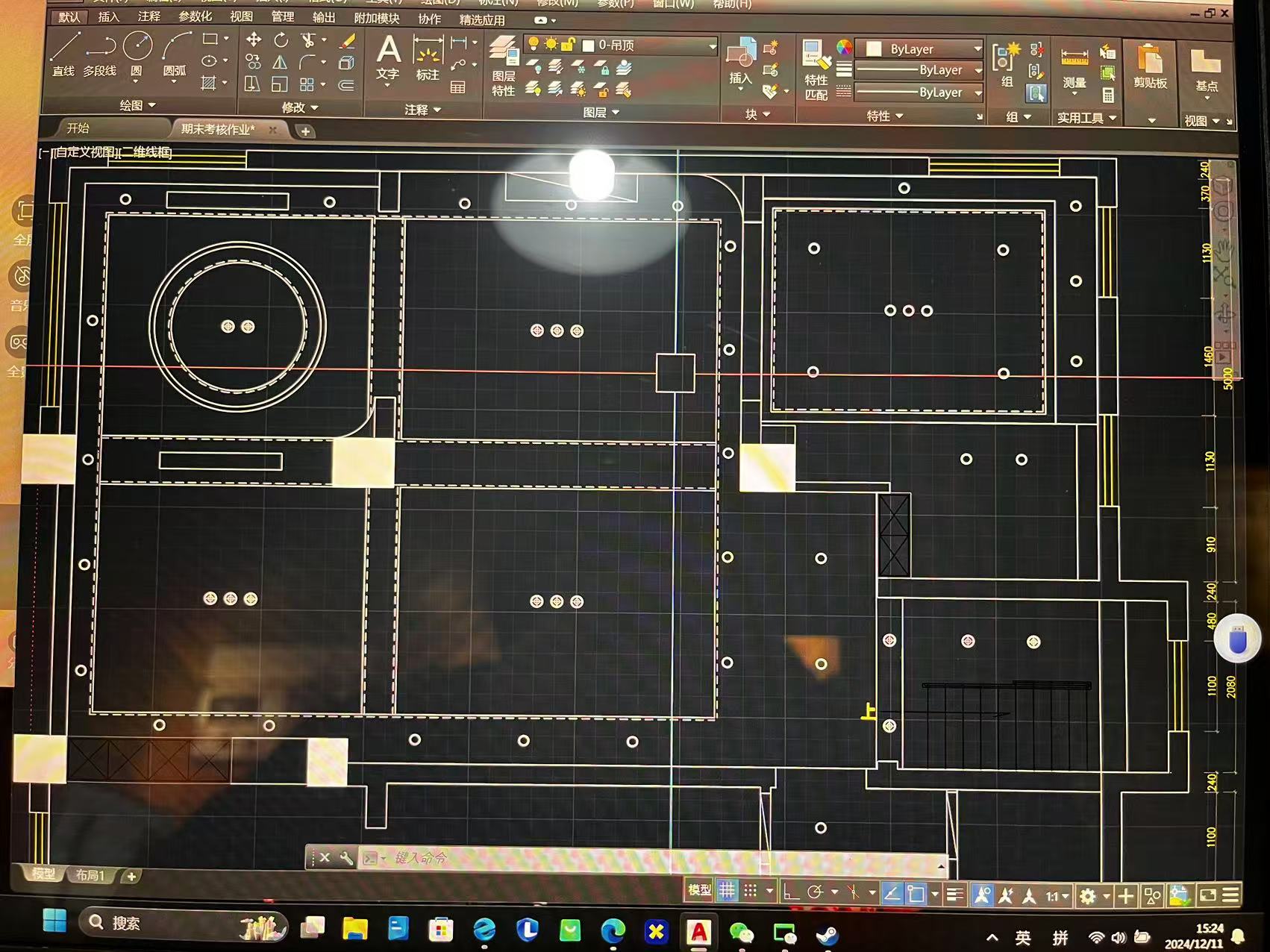Select the 直线 (Line) drawing tool
The image size is (1270, 952).
[x=64, y=52]
